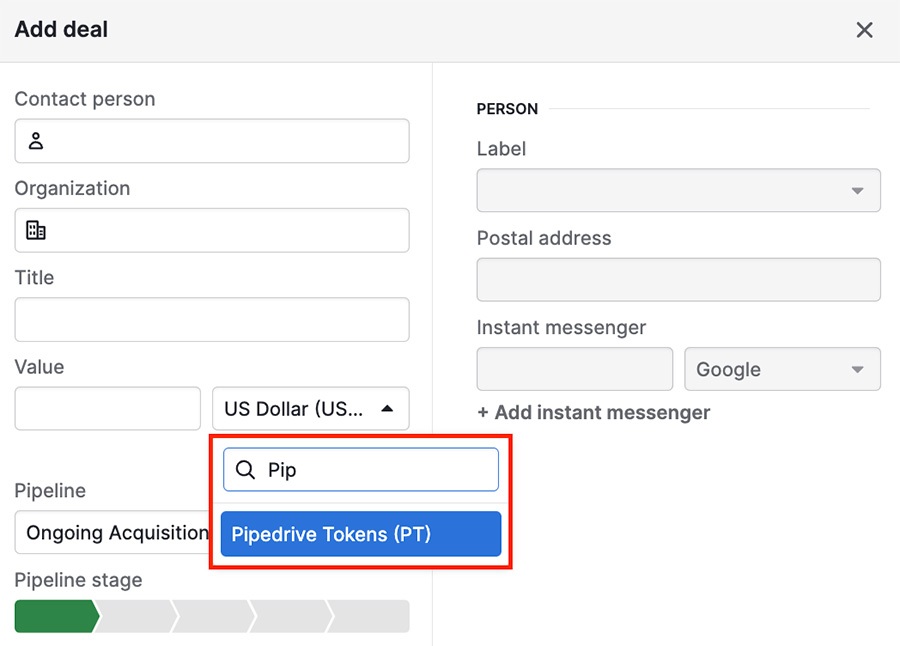Viewport: 900px width, 646px height.
Task: Click the Instant messenger text field
Action: 575,369
